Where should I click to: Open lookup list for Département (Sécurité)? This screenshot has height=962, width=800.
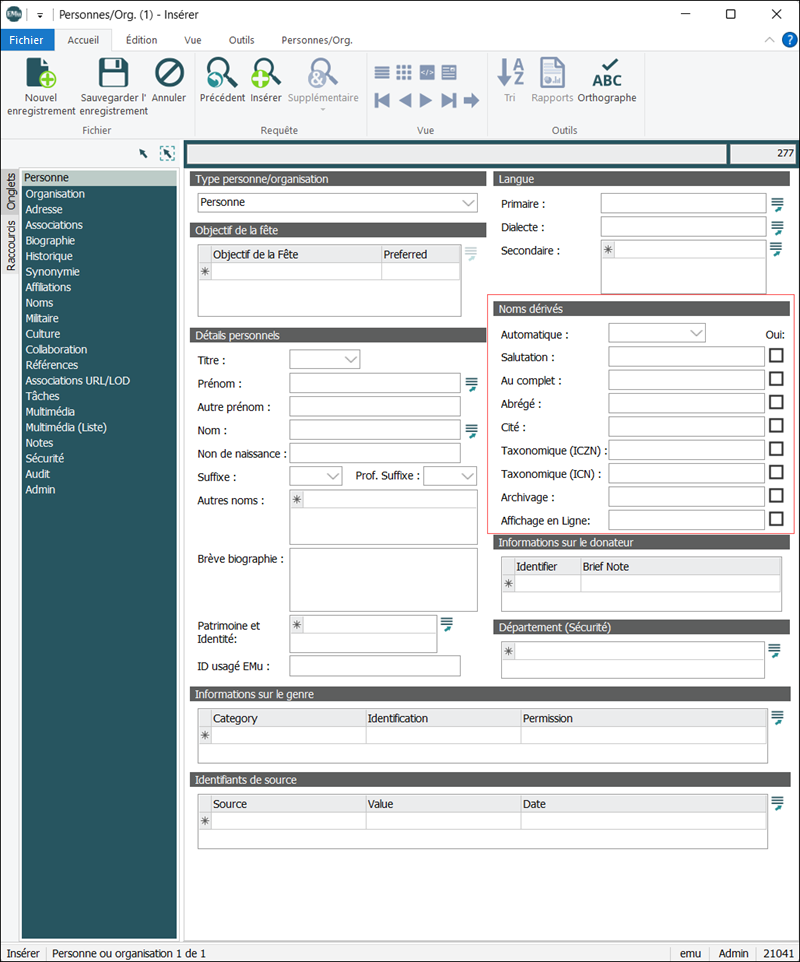774,650
